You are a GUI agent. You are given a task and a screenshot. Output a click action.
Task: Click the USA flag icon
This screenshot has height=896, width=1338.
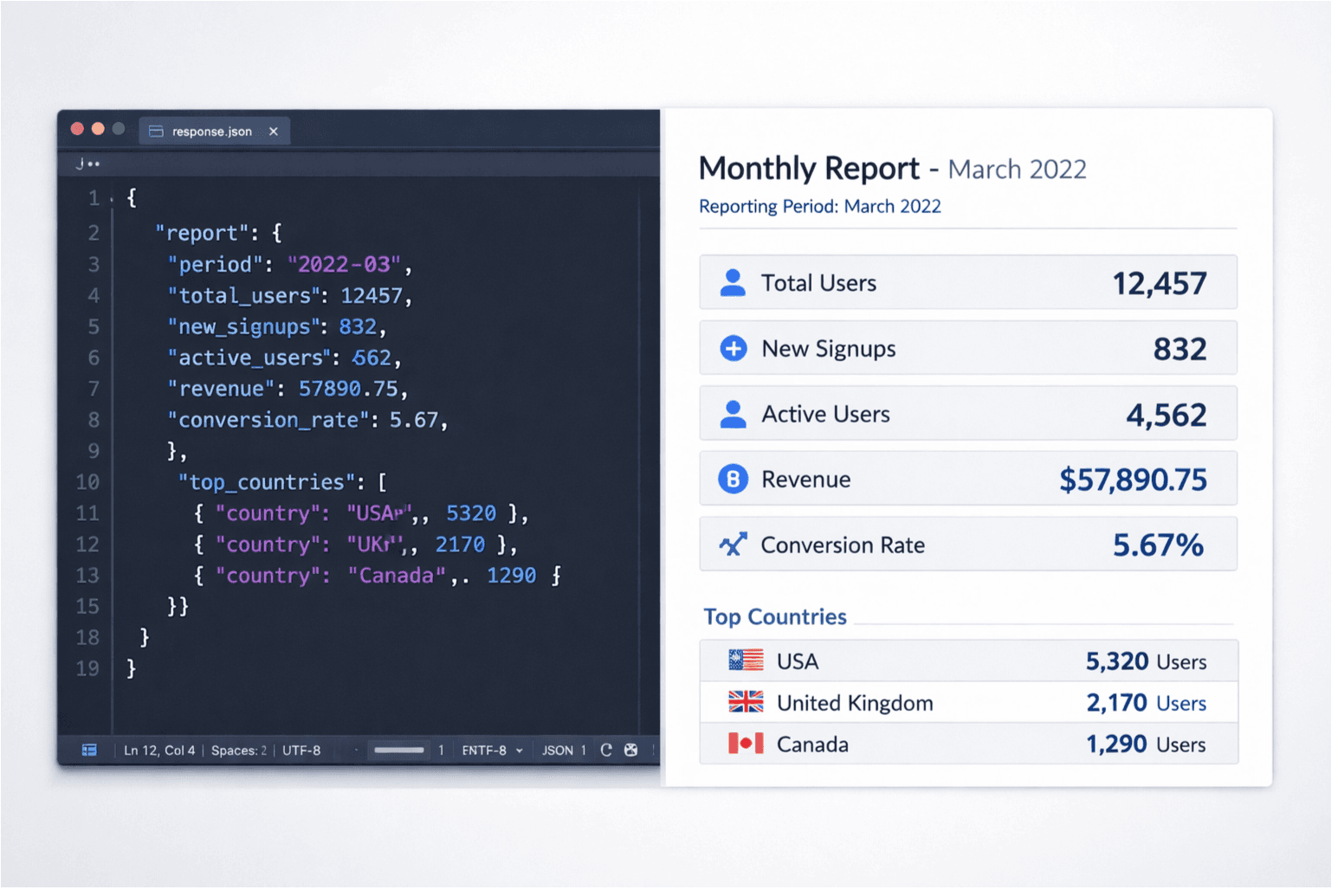point(746,661)
